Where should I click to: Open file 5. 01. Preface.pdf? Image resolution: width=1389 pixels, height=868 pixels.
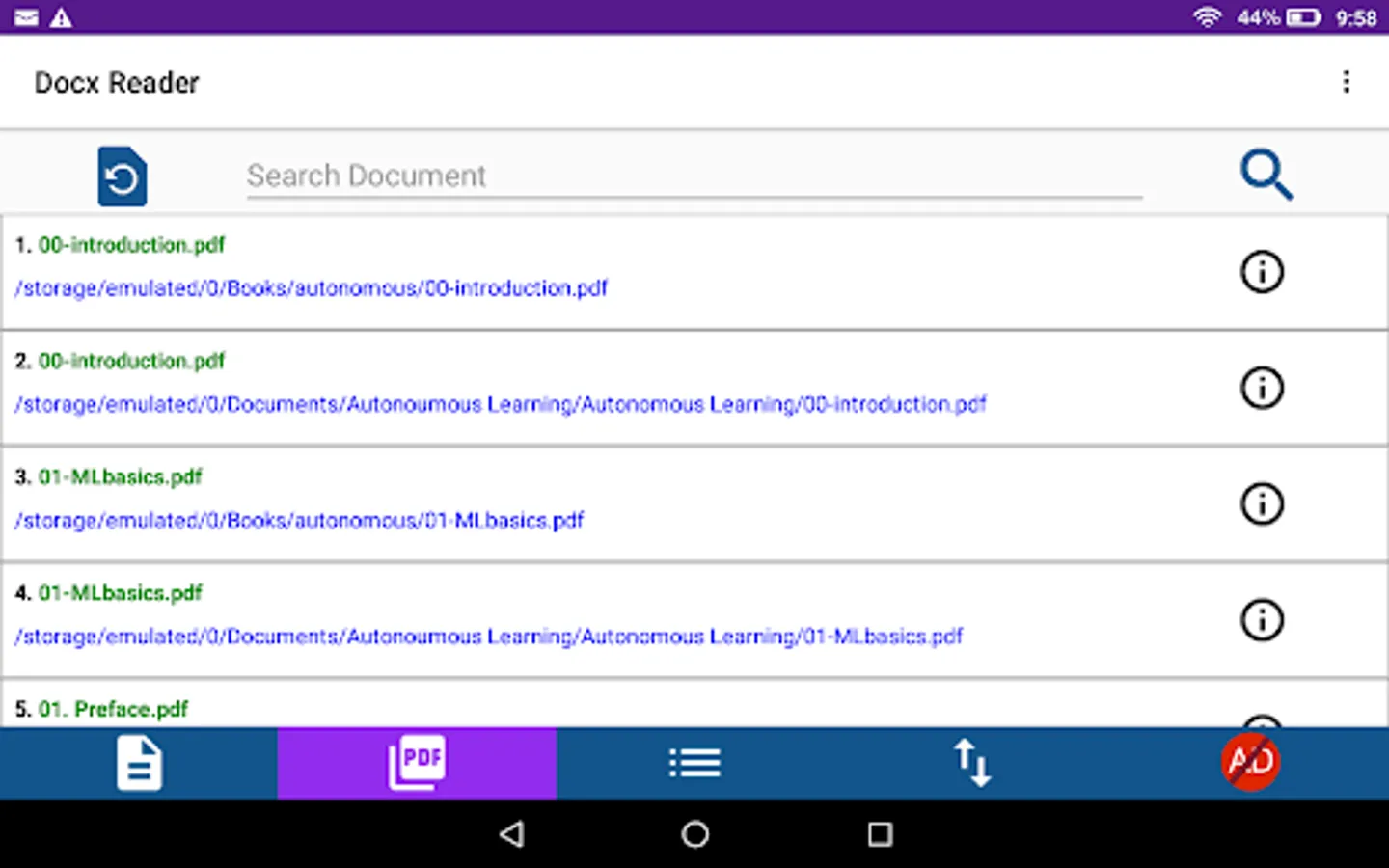(x=101, y=709)
